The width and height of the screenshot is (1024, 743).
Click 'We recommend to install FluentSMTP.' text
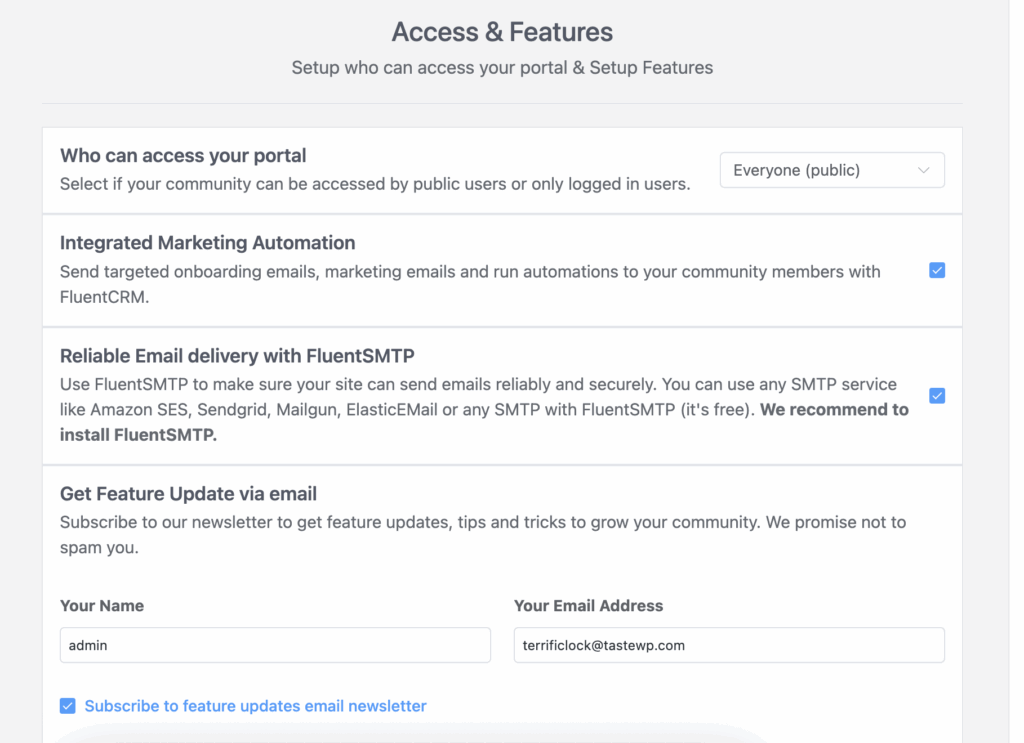pos(484,422)
